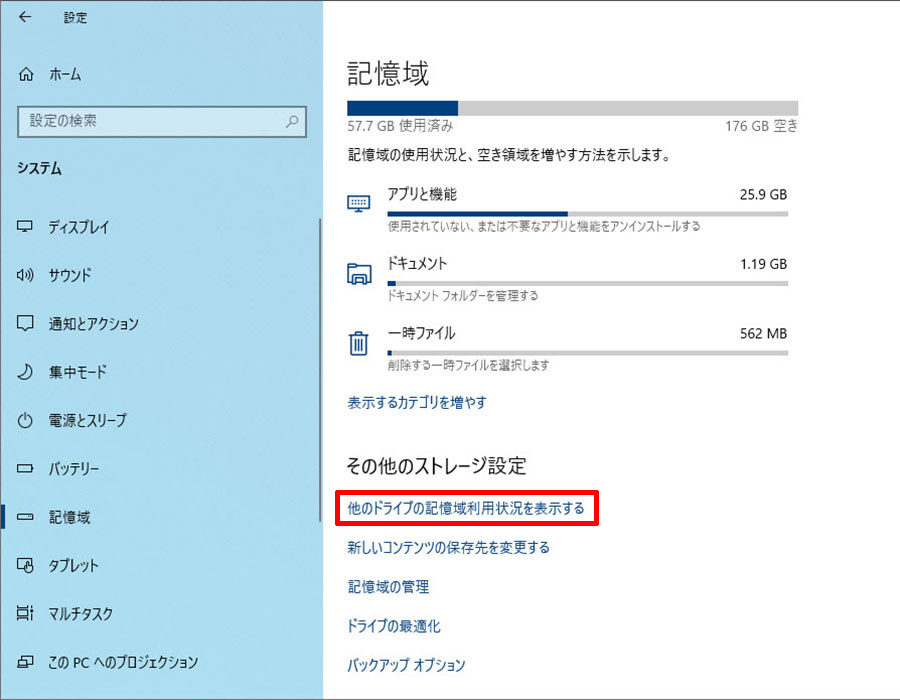This screenshot has height=700, width=900.
Task: Open 他のドライブの記憶域利用状況を表示する link
Action: coord(465,508)
